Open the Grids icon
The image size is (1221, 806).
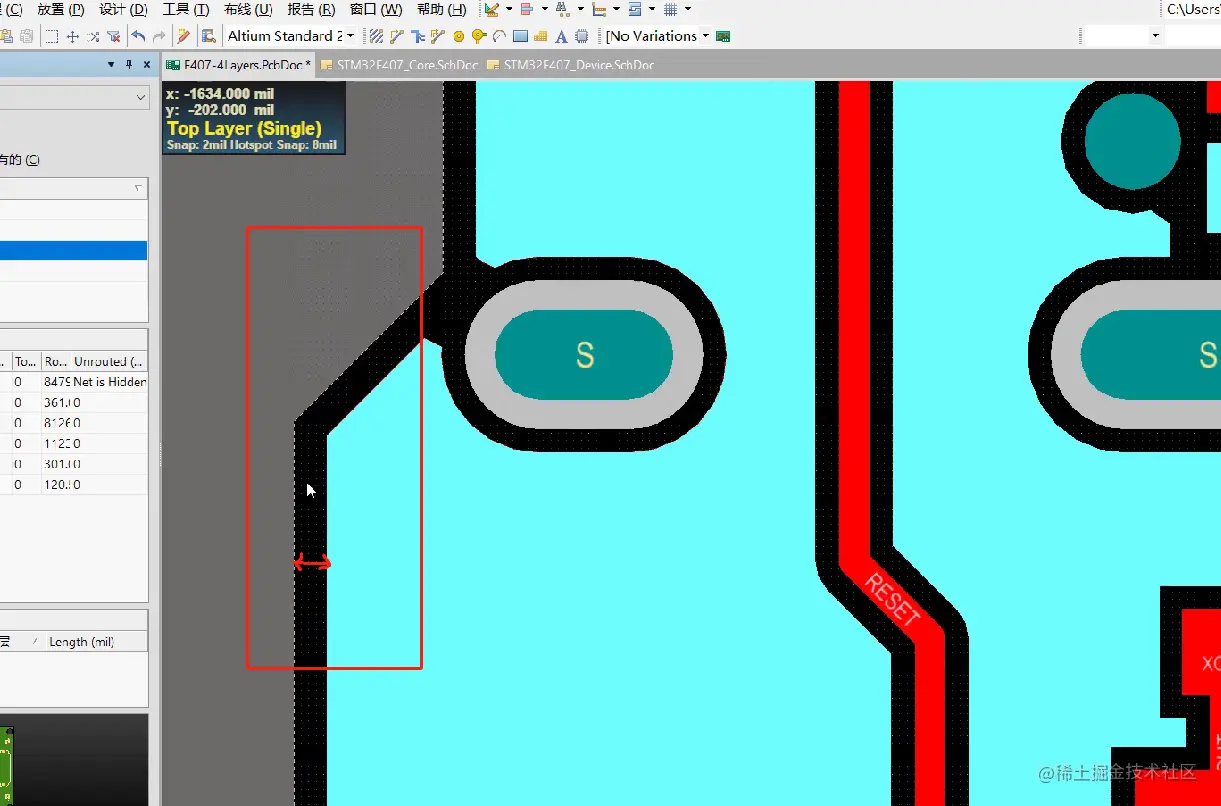tap(670, 9)
